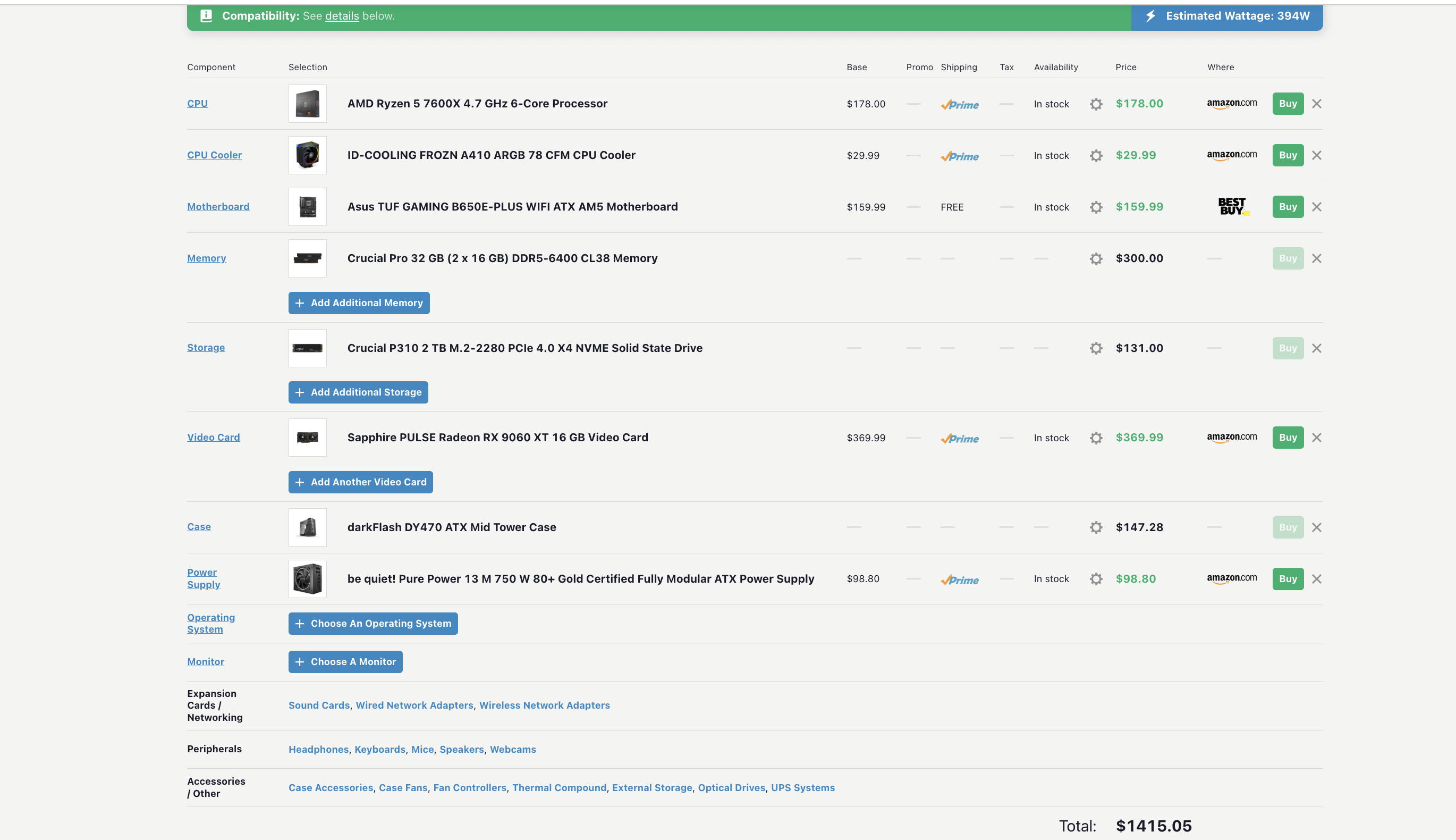Viewport: 1456px width, 840px height.
Task: Click the Best Buy logo
Action: [1232, 206]
